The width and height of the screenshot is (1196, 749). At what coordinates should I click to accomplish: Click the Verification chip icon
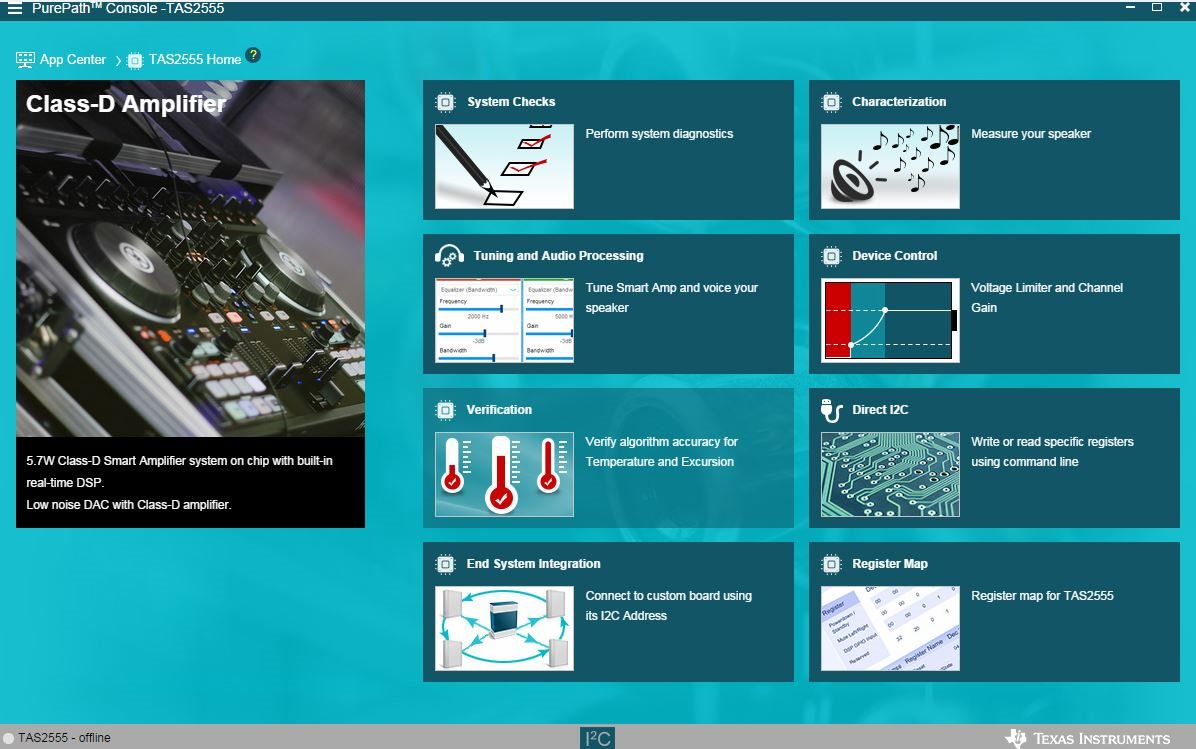tap(445, 410)
